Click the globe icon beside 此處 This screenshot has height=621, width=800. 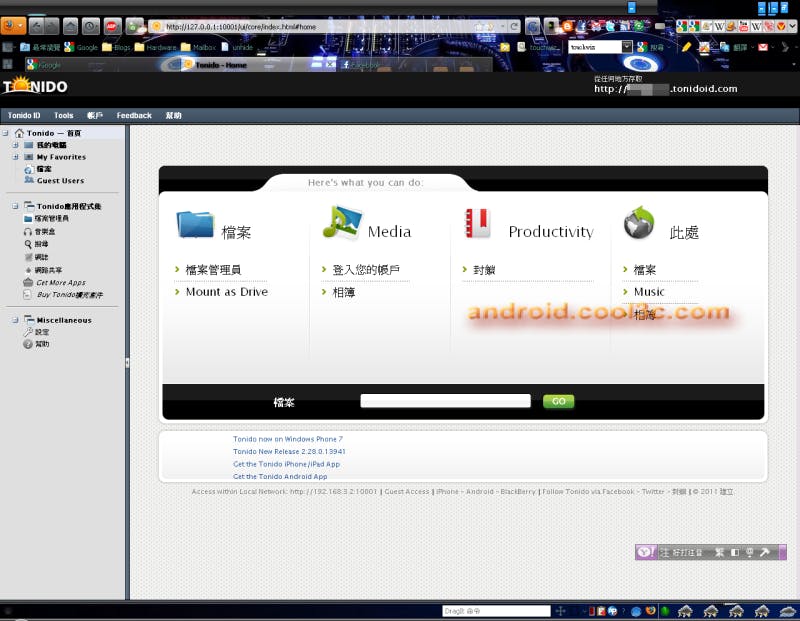click(639, 222)
